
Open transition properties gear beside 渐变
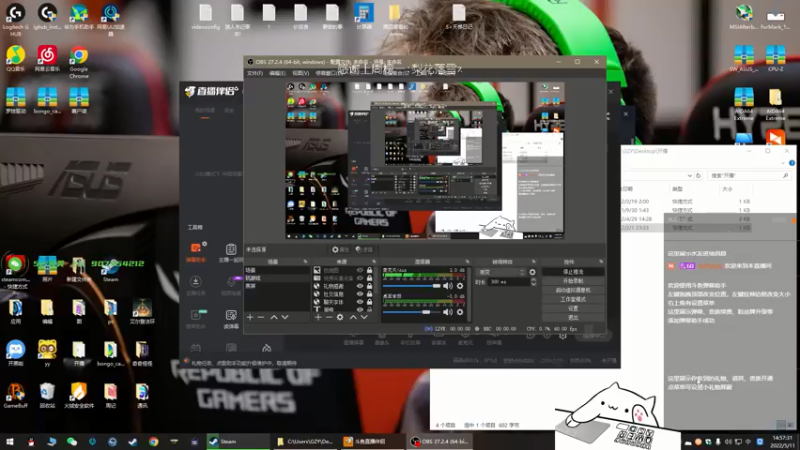[x=532, y=272]
